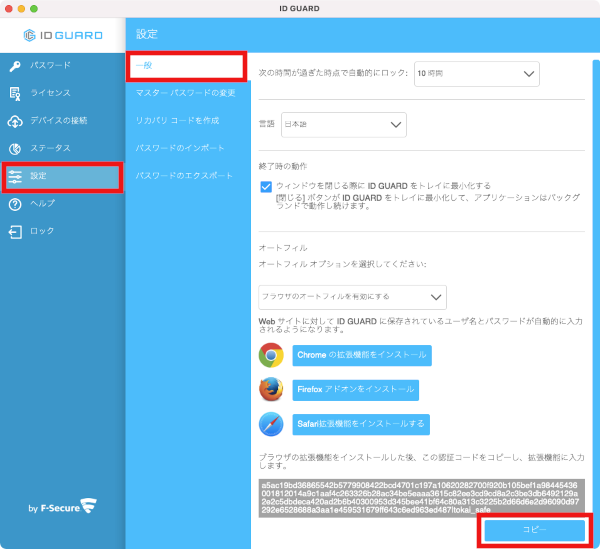Click the authentication code text box
This screenshot has height=549, width=600.
(x=421, y=498)
